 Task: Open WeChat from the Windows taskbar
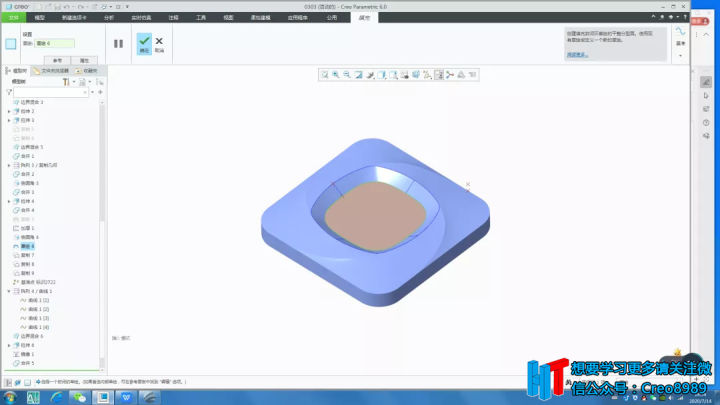coord(77,397)
